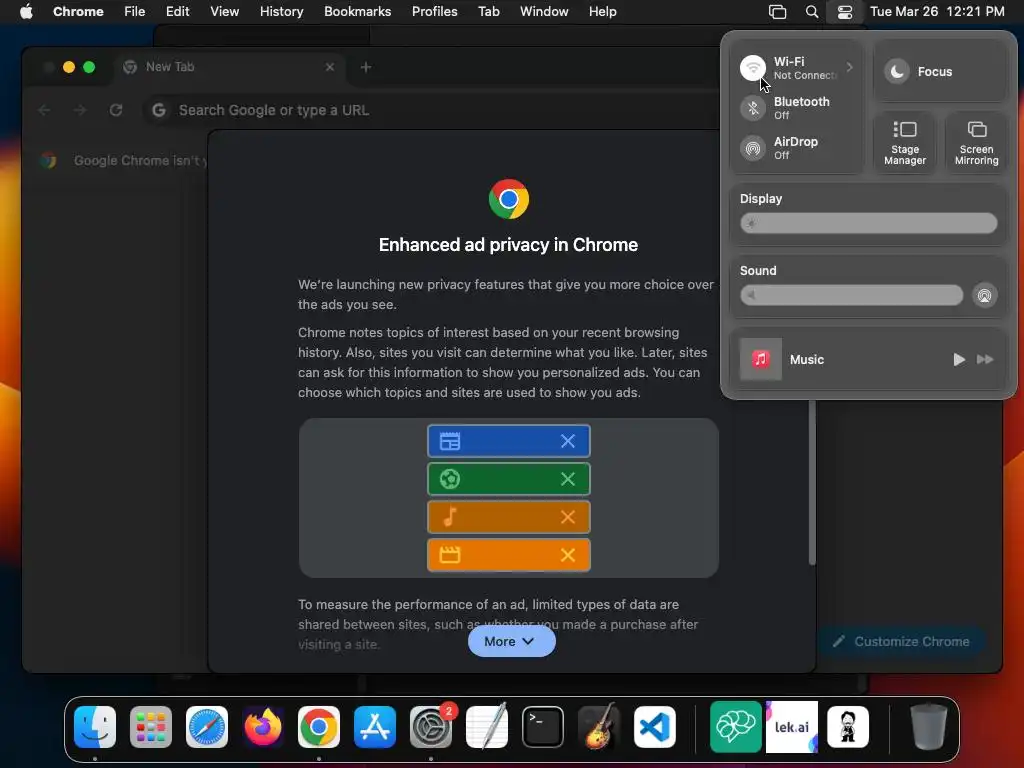Viewport: 1024px width, 768px height.
Task: Open Launchpad from the Dock
Action: (x=151, y=727)
